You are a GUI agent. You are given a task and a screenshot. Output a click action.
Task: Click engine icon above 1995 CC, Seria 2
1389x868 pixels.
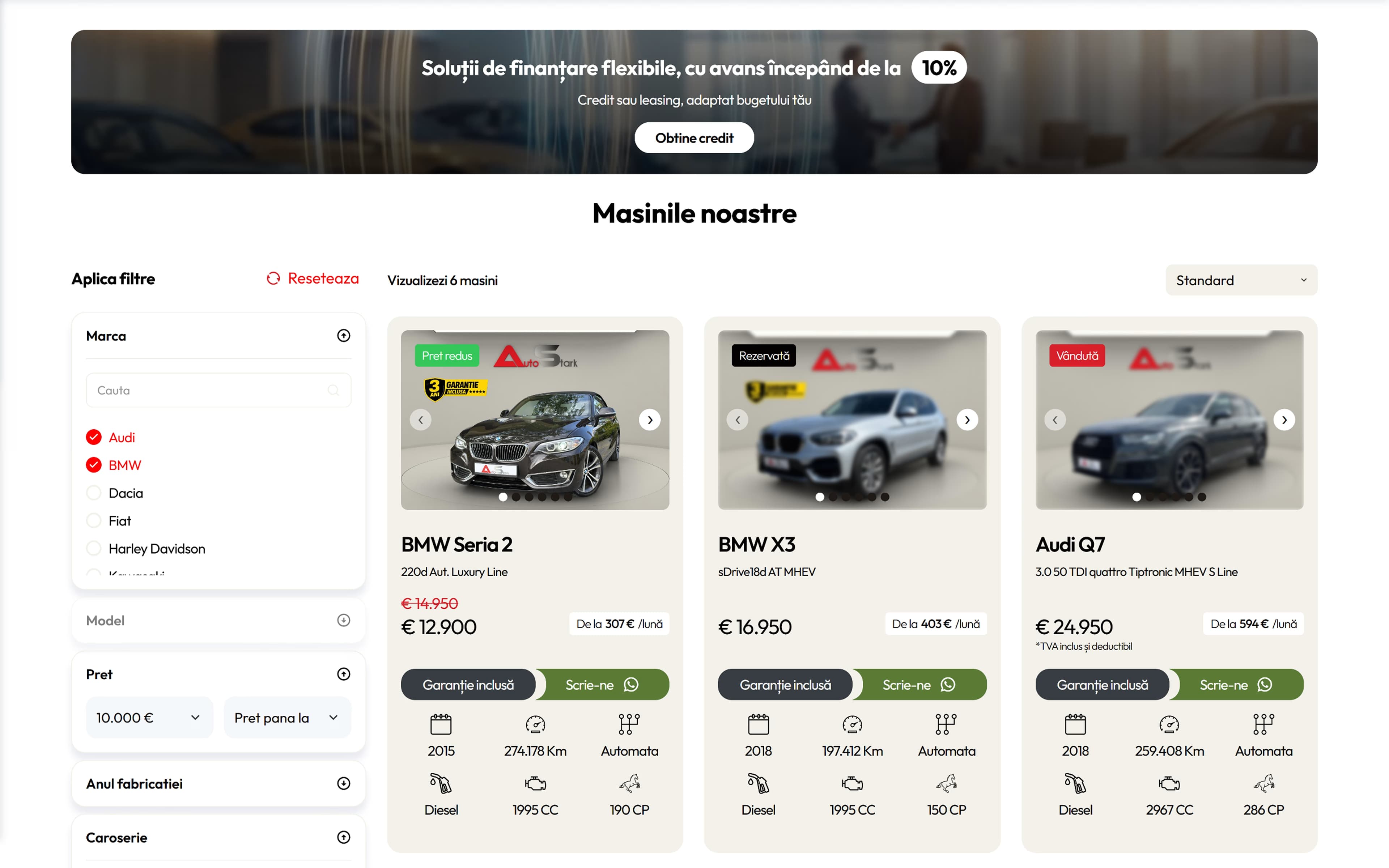(x=535, y=784)
